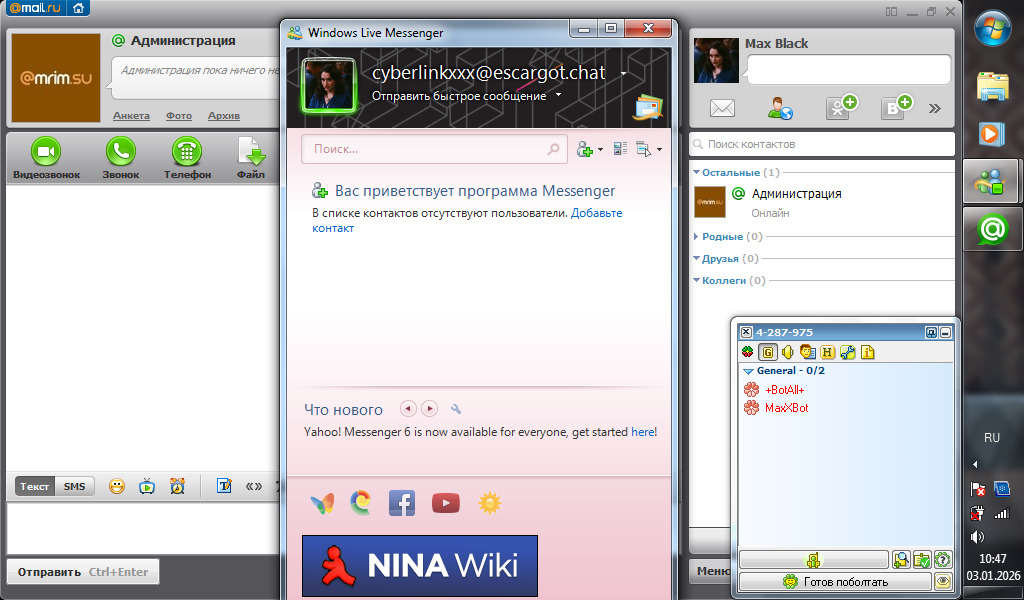This screenshot has height=600, width=1024.
Task: Switch message mode to Текст
Action: 35,486
